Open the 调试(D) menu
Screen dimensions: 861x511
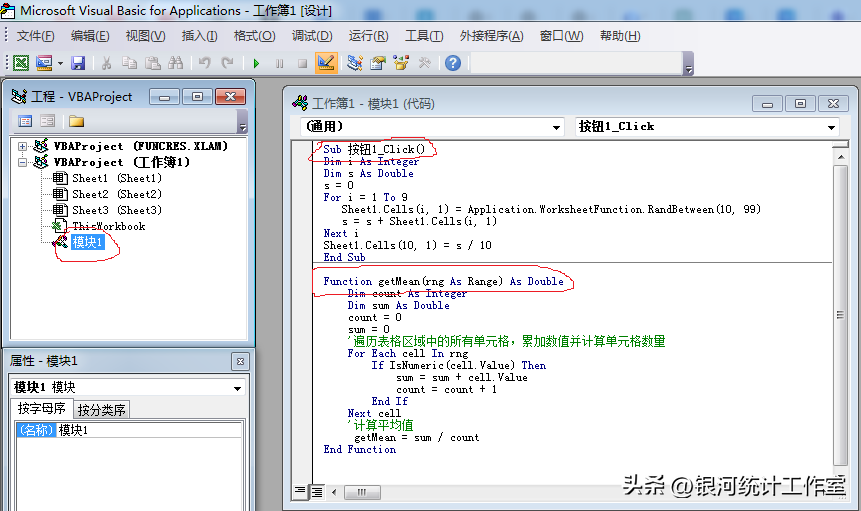click(312, 36)
